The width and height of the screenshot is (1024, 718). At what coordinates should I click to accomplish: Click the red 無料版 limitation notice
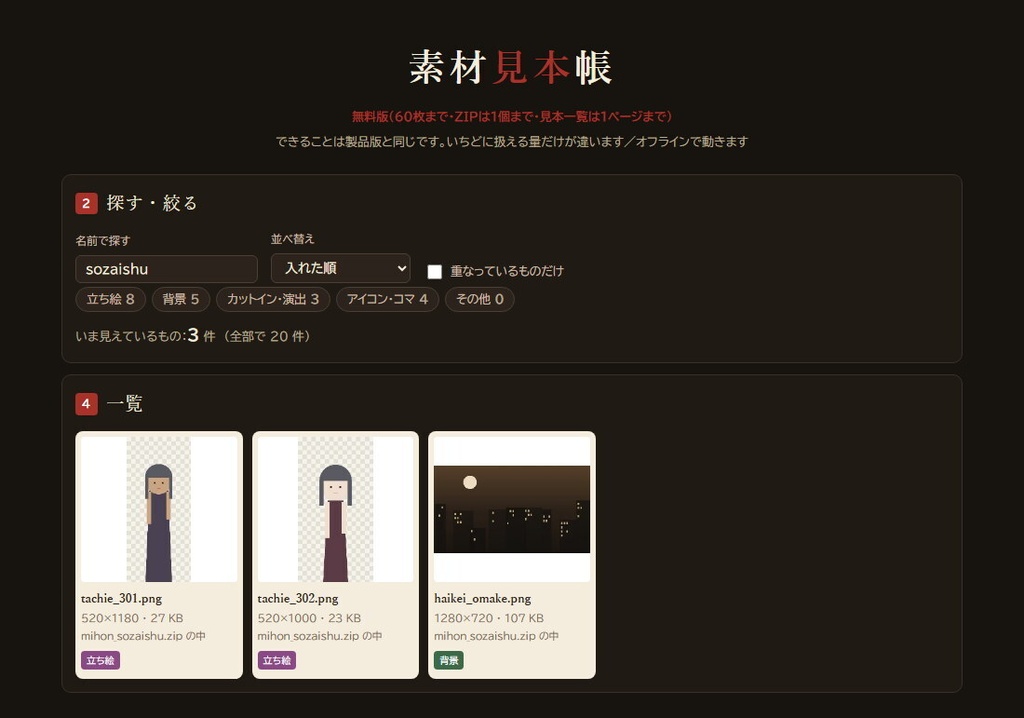coord(512,116)
